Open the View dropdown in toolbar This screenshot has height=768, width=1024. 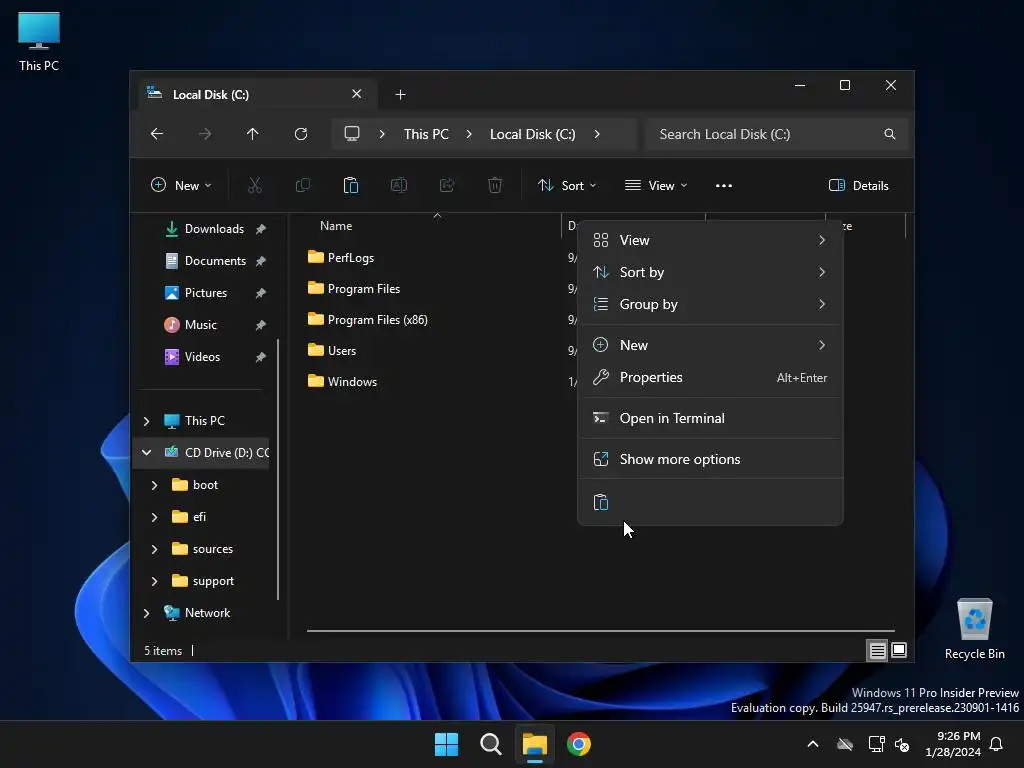coord(656,185)
